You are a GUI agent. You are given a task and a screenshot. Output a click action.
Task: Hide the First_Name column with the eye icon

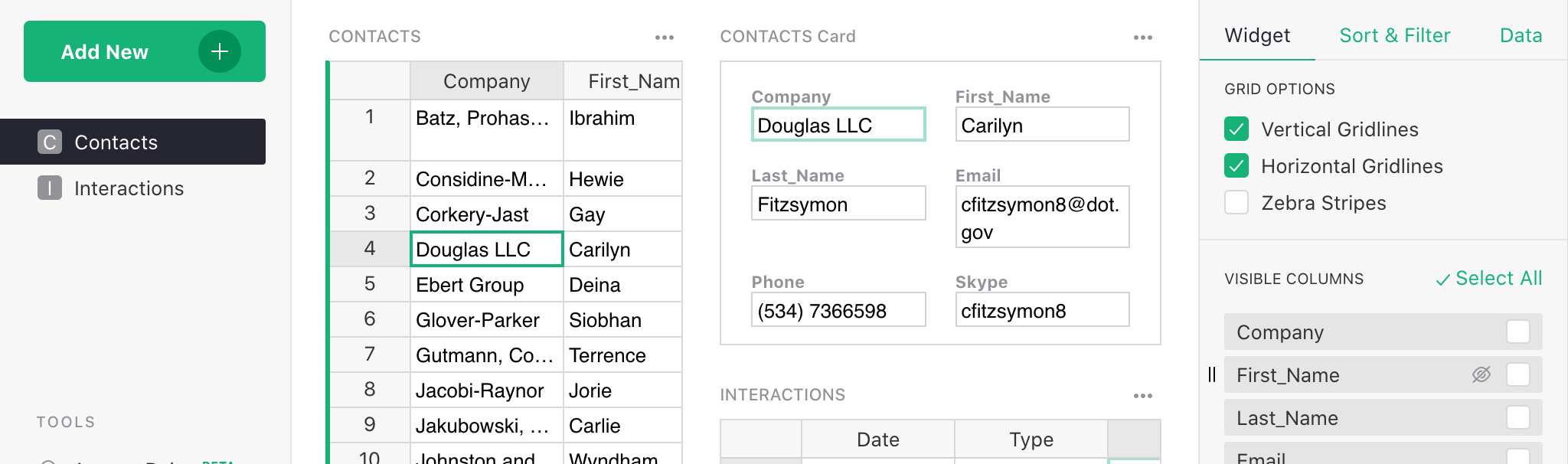click(x=1481, y=374)
